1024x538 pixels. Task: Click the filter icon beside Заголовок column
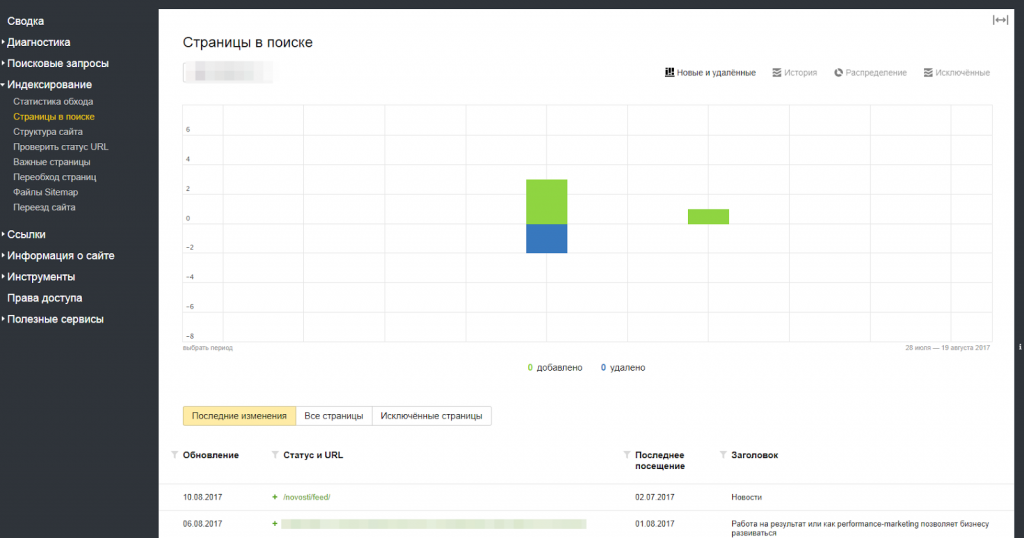click(723, 455)
